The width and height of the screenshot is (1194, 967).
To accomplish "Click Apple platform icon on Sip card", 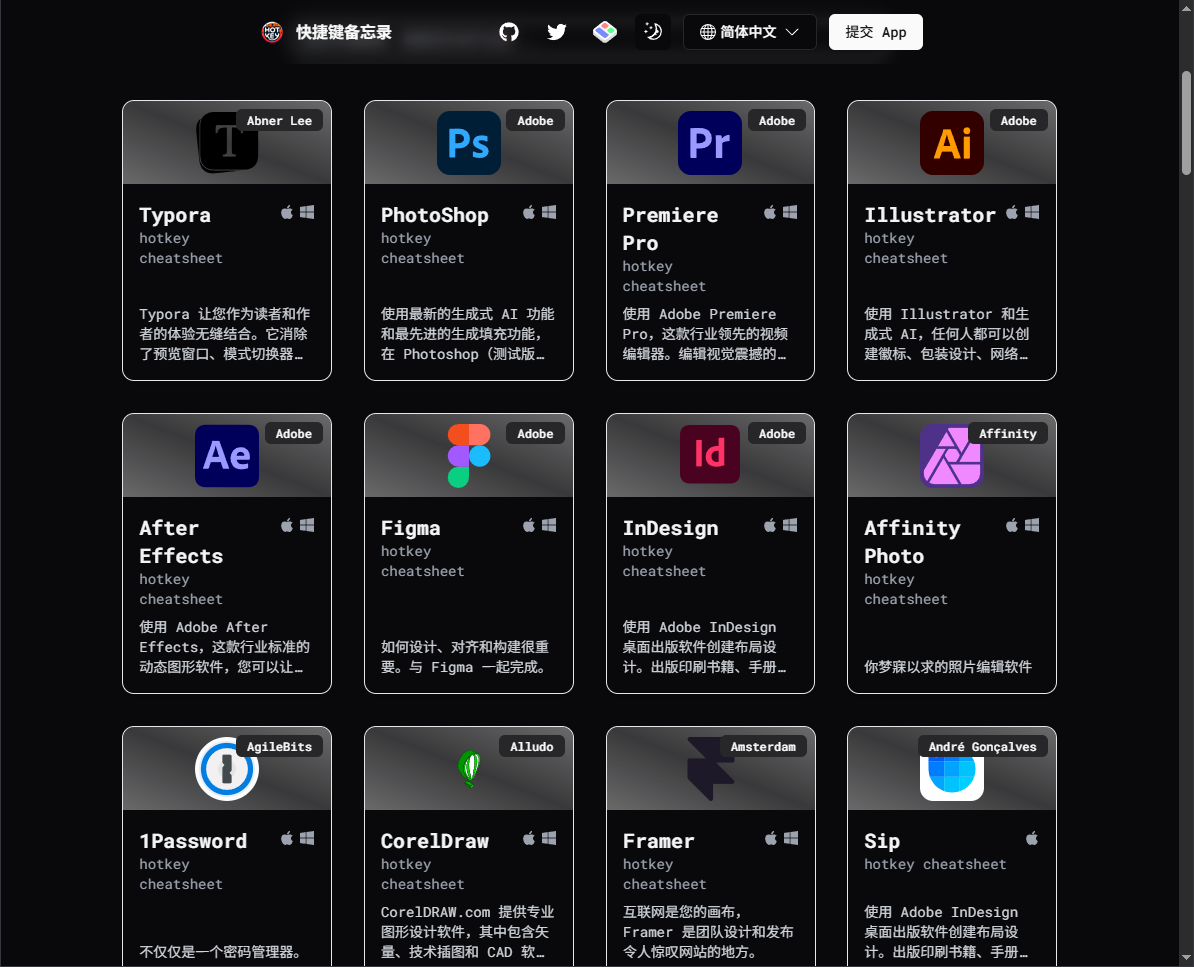I will coord(1032,838).
